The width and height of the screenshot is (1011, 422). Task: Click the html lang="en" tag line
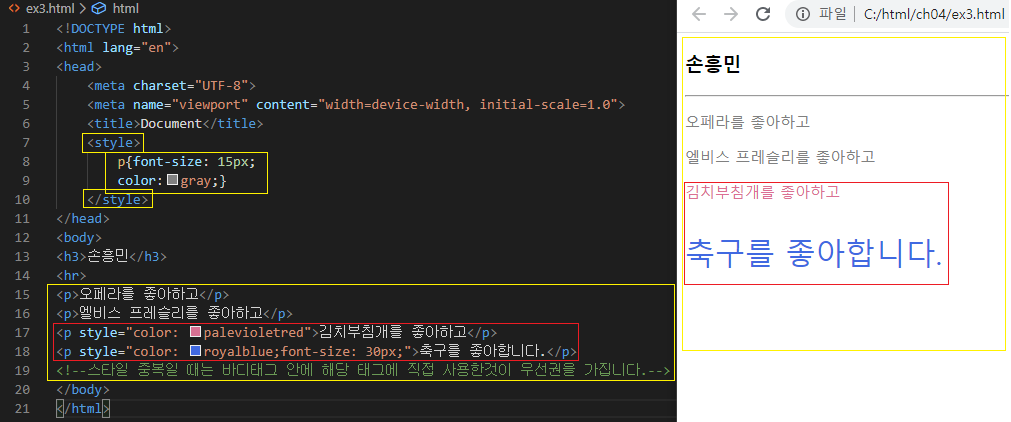[117, 48]
